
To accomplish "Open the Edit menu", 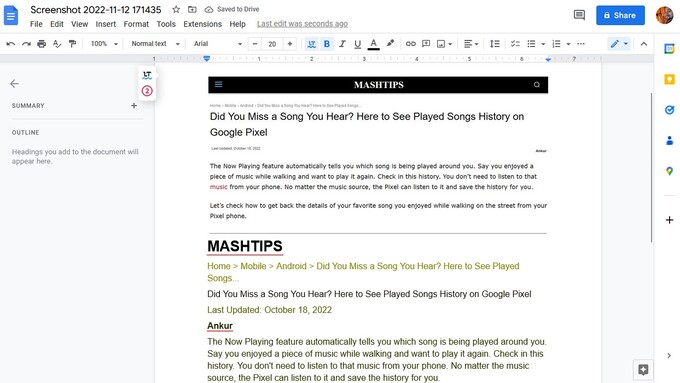I will click(56, 24).
